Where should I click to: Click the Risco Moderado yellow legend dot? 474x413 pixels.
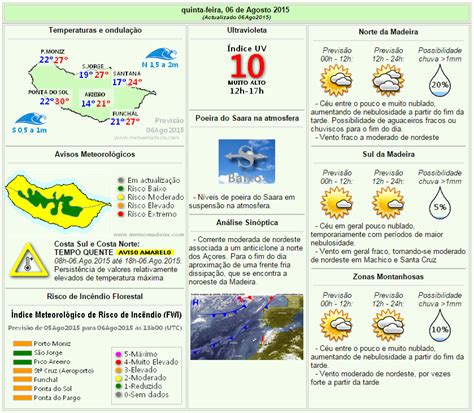pyautogui.click(x=121, y=197)
